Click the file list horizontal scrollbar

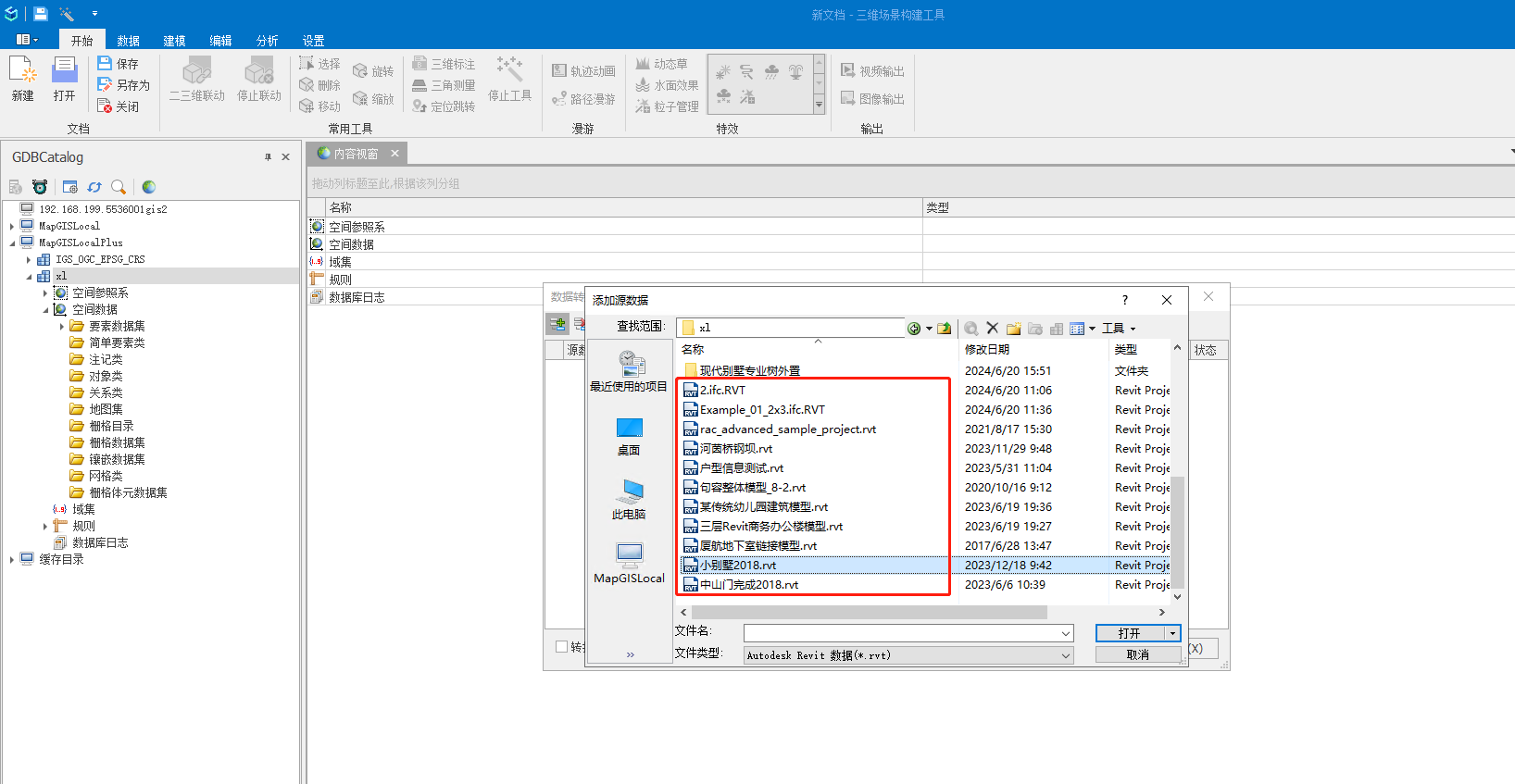click(869, 613)
